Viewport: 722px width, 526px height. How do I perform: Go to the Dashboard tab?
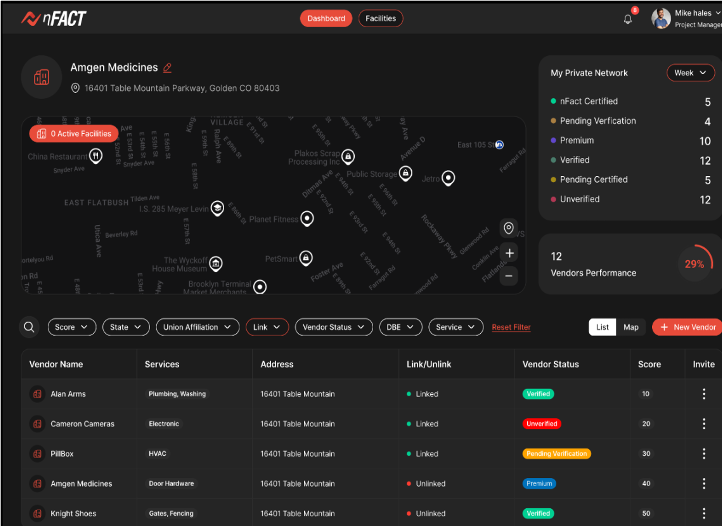pyautogui.click(x=326, y=18)
